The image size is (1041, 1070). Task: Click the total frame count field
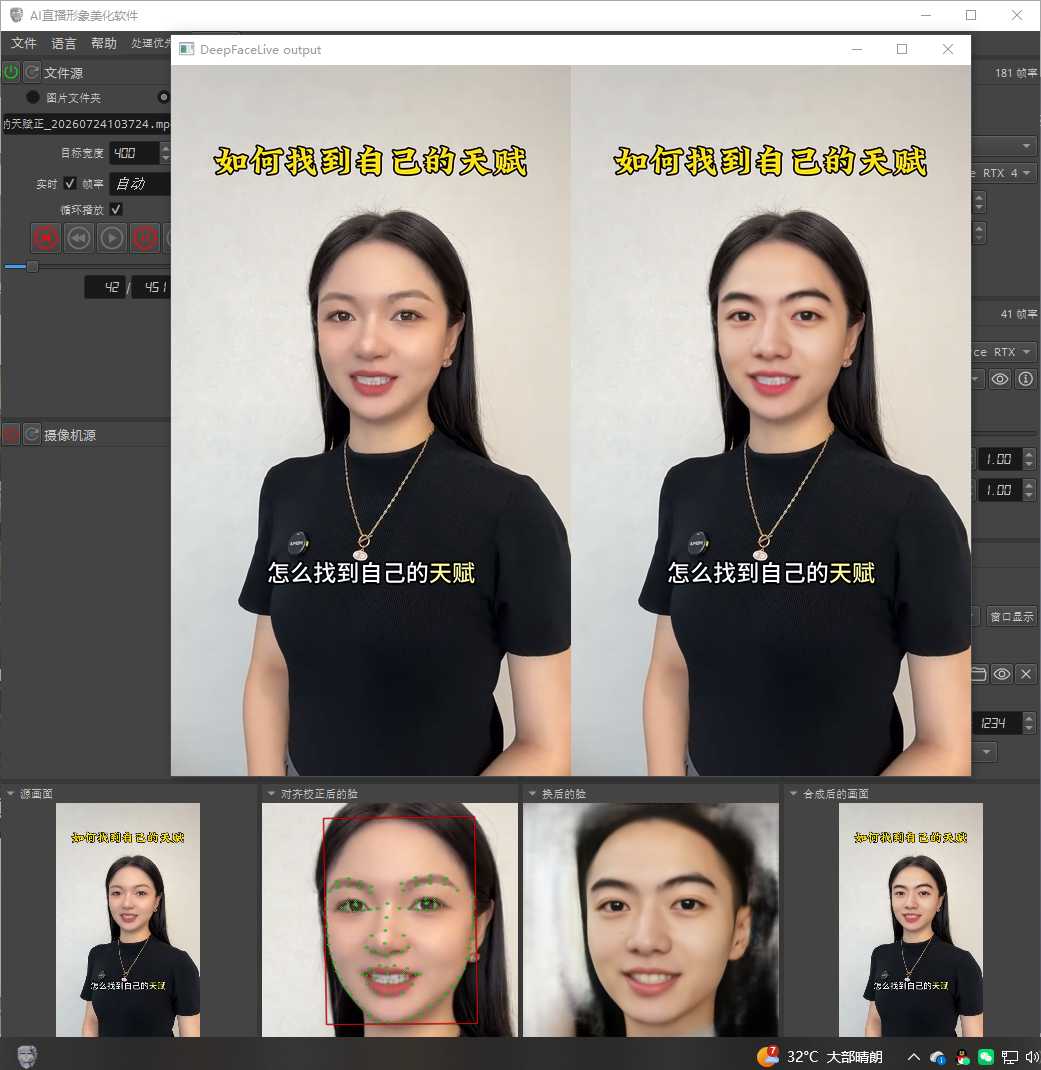pyautogui.click(x=151, y=287)
